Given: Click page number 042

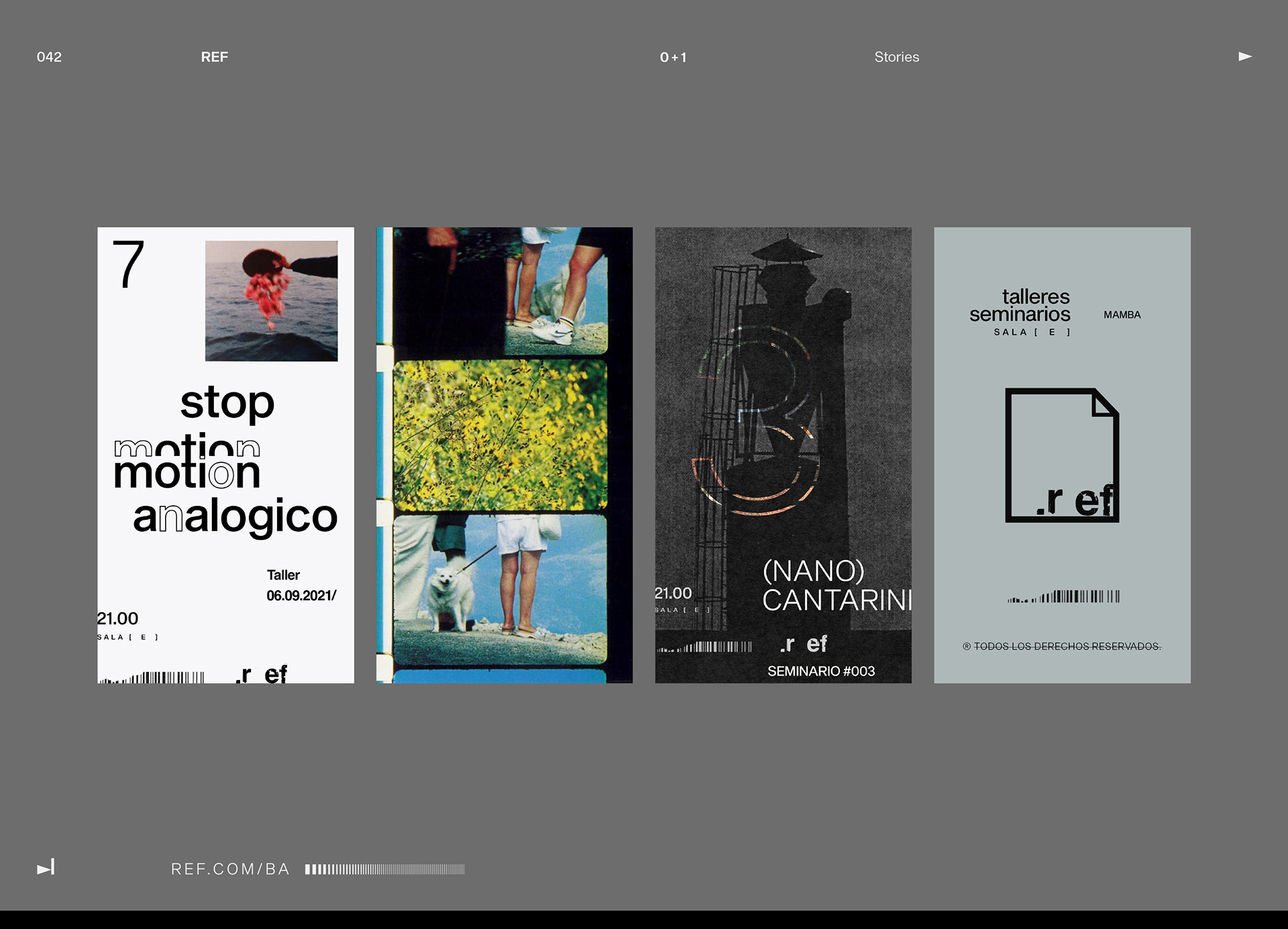Looking at the screenshot, I should (49, 58).
